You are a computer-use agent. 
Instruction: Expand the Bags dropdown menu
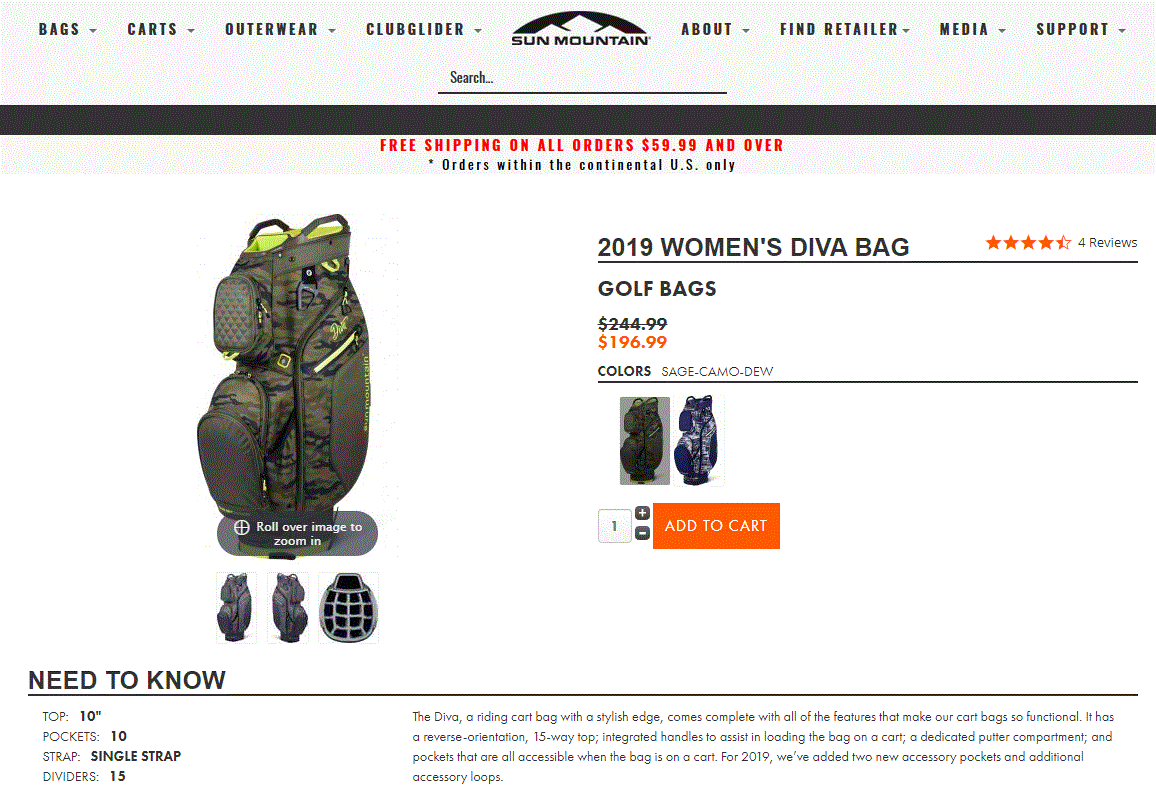(x=68, y=29)
